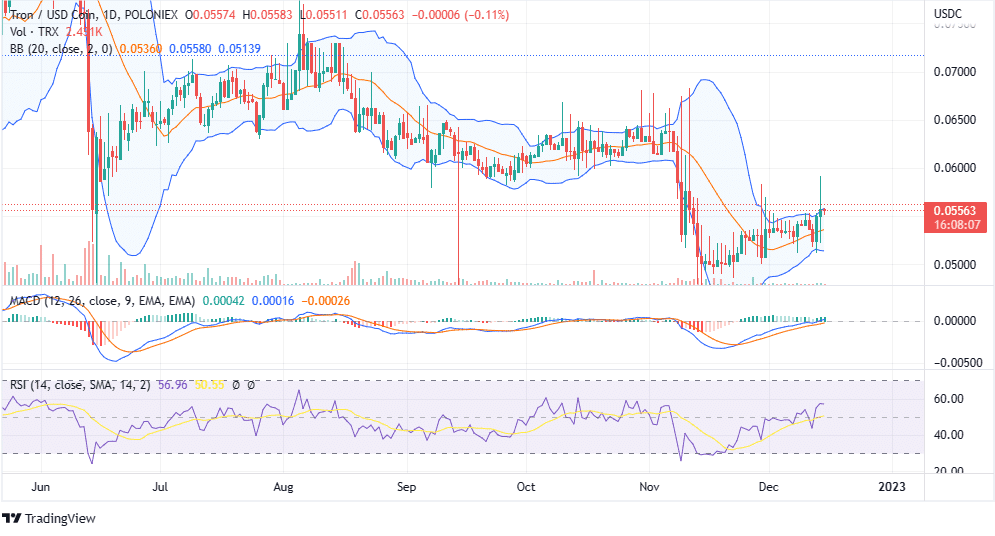Click the Tron / USD Coin symbol title
The height and width of the screenshot is (536, 995).
[x=53, y=14]
